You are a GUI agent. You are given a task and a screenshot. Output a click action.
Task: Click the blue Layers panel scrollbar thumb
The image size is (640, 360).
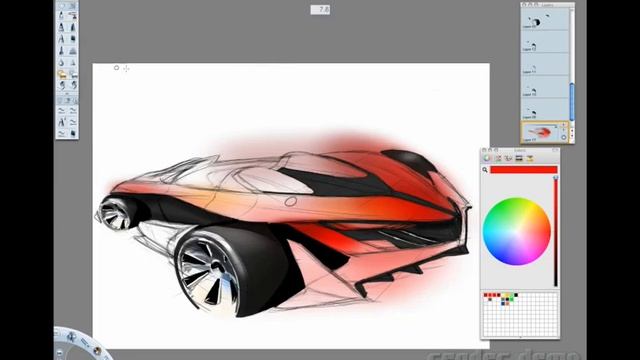click(572, 102)
